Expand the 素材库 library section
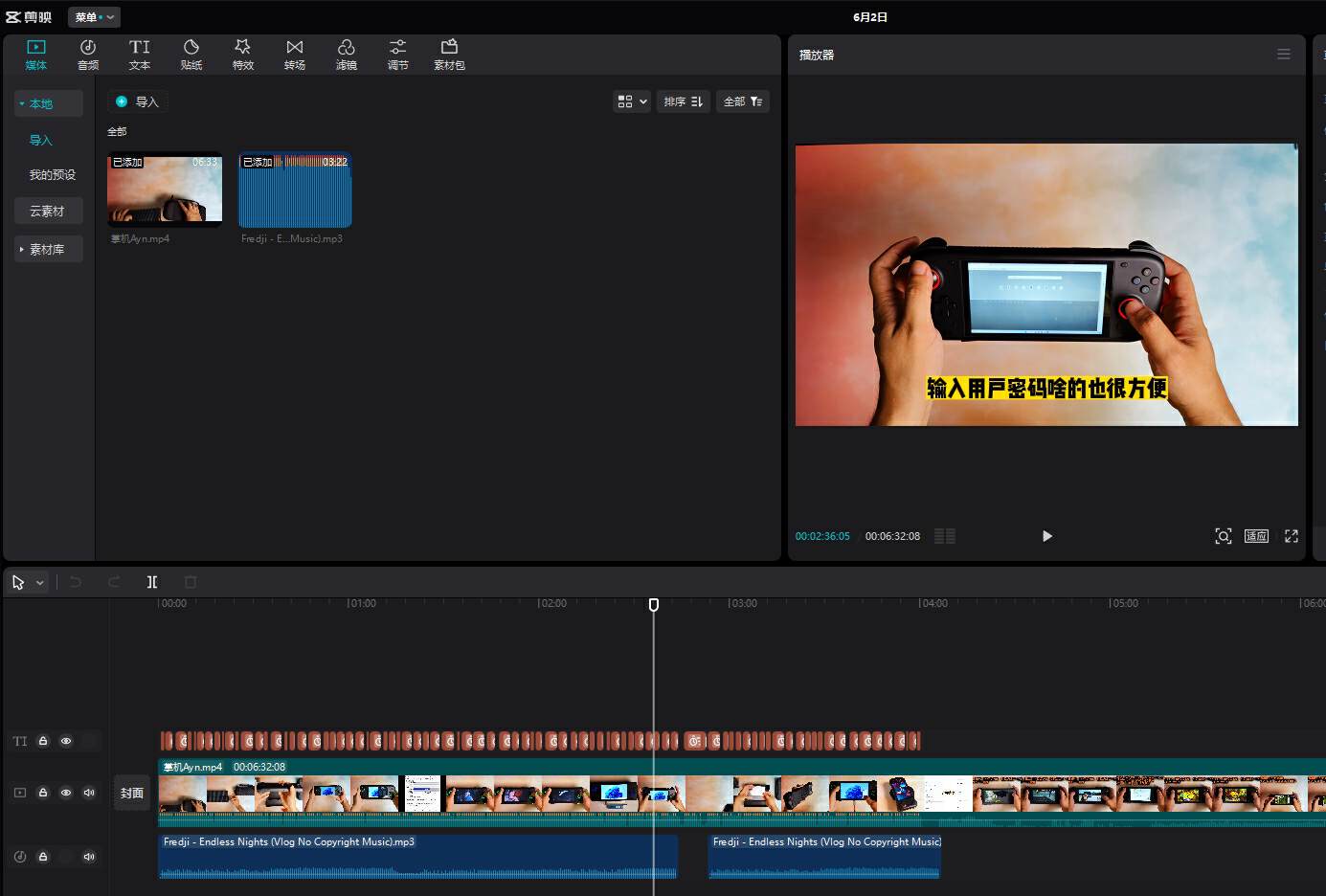Image resolution: width=1326 pixels, height=896 pixels. tap(47, 250)
